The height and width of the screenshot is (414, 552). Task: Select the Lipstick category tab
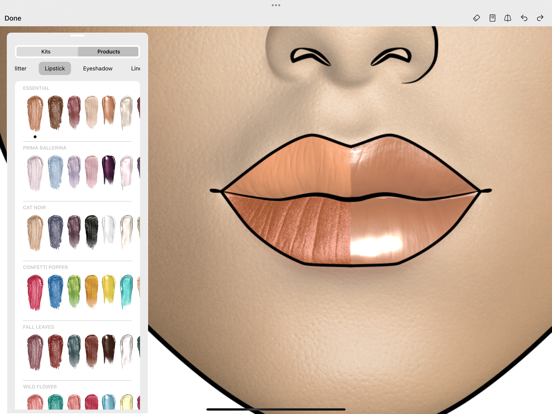(x=55, y=68)
